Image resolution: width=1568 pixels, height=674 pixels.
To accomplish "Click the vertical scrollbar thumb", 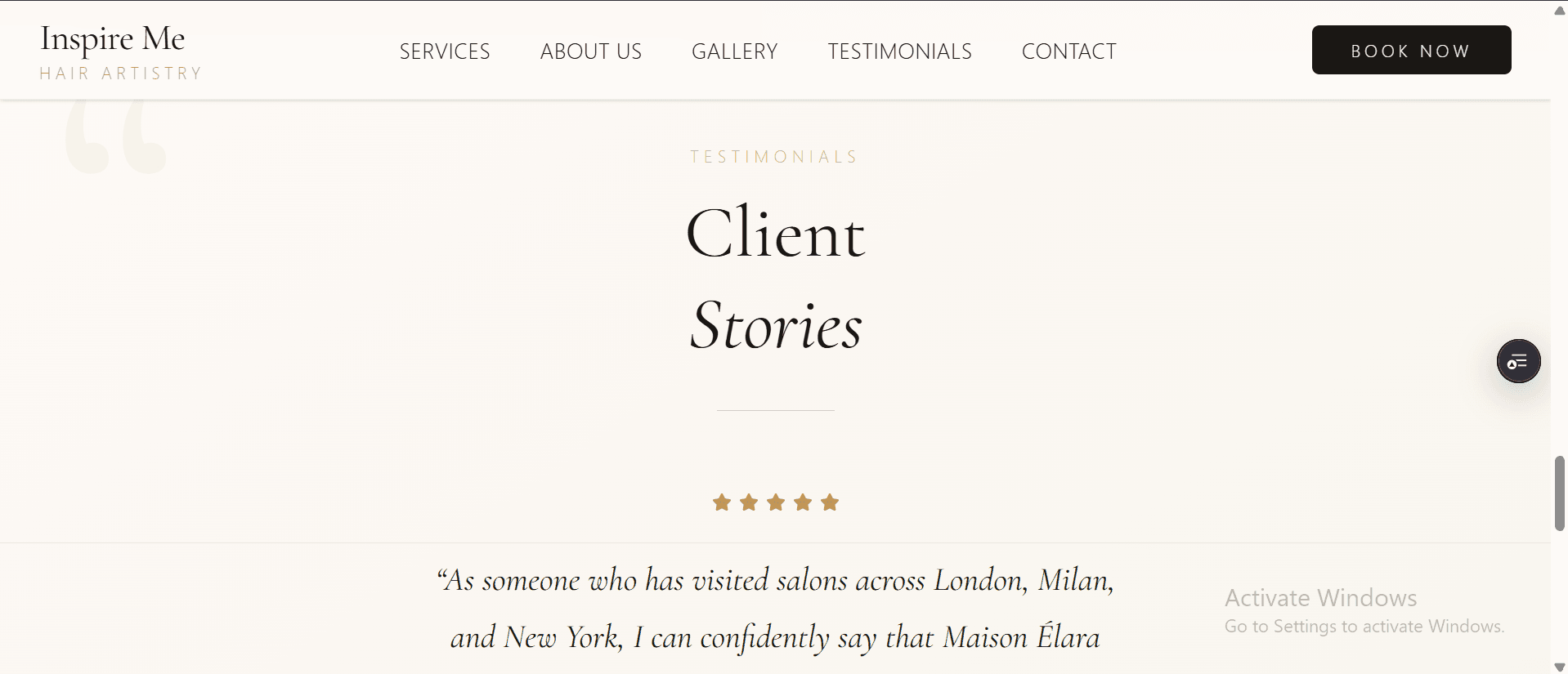I will coord(1560,493).
